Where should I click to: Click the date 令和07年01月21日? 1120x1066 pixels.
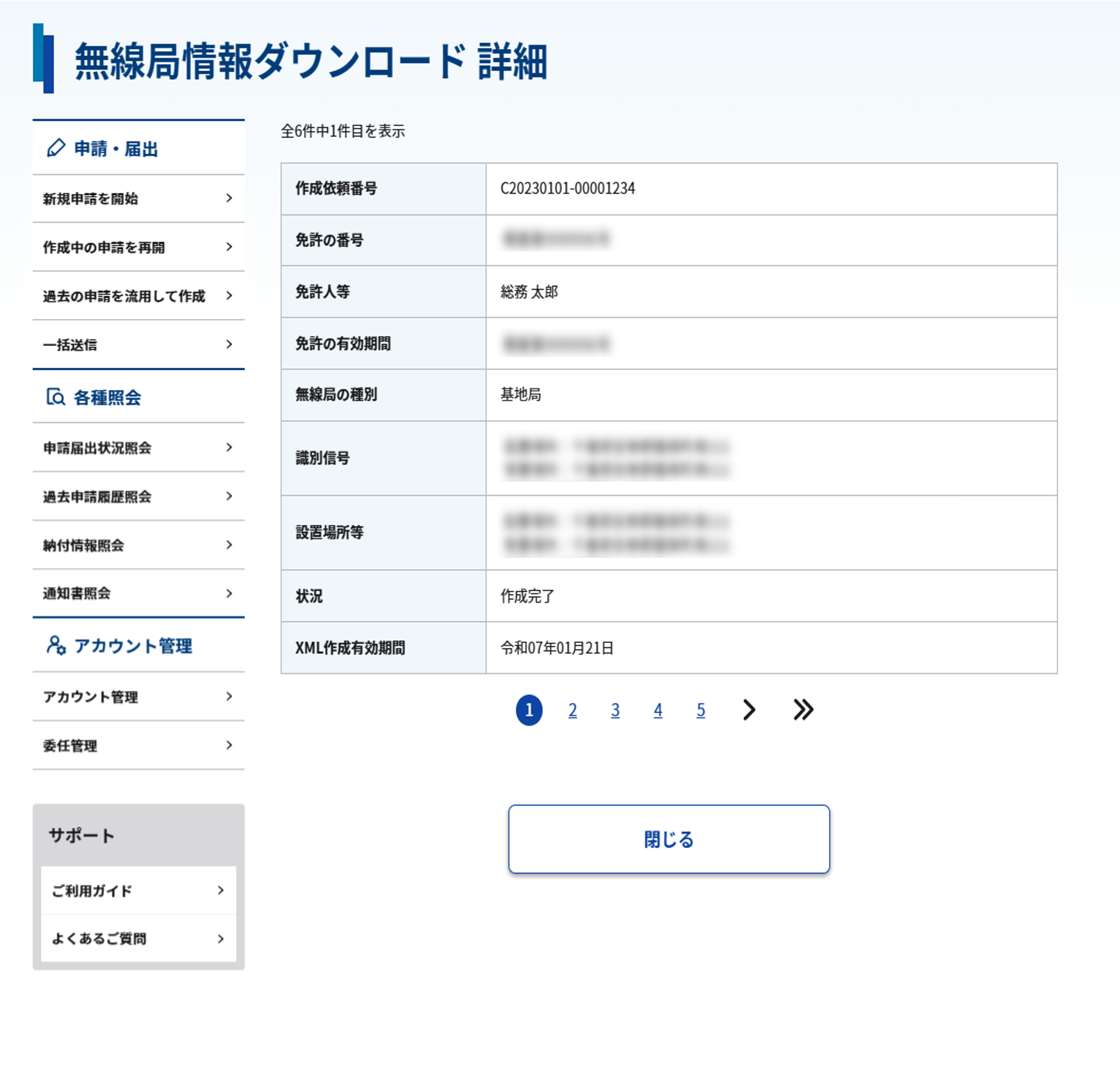(557, 648)
